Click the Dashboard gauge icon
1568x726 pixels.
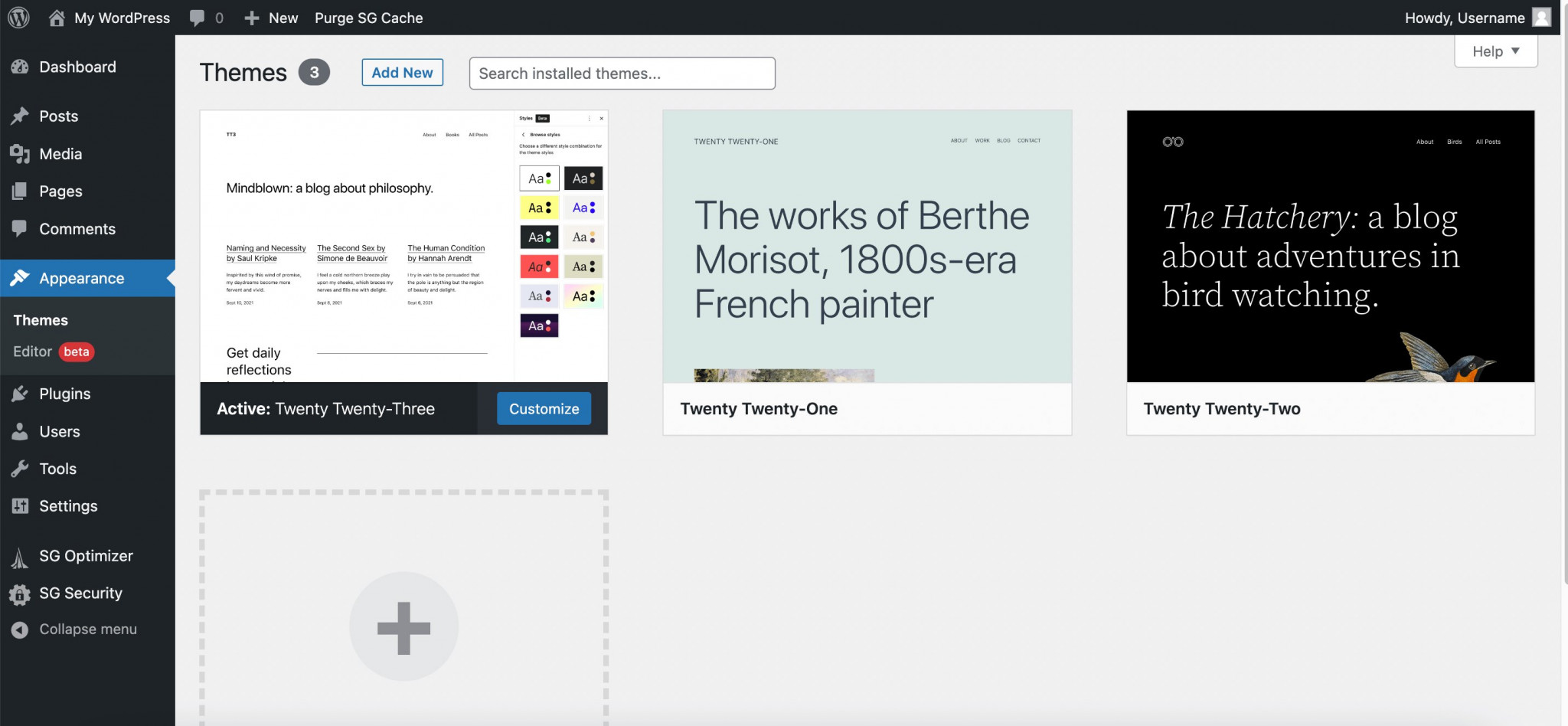pyautogui.click(x=20, y=67)
